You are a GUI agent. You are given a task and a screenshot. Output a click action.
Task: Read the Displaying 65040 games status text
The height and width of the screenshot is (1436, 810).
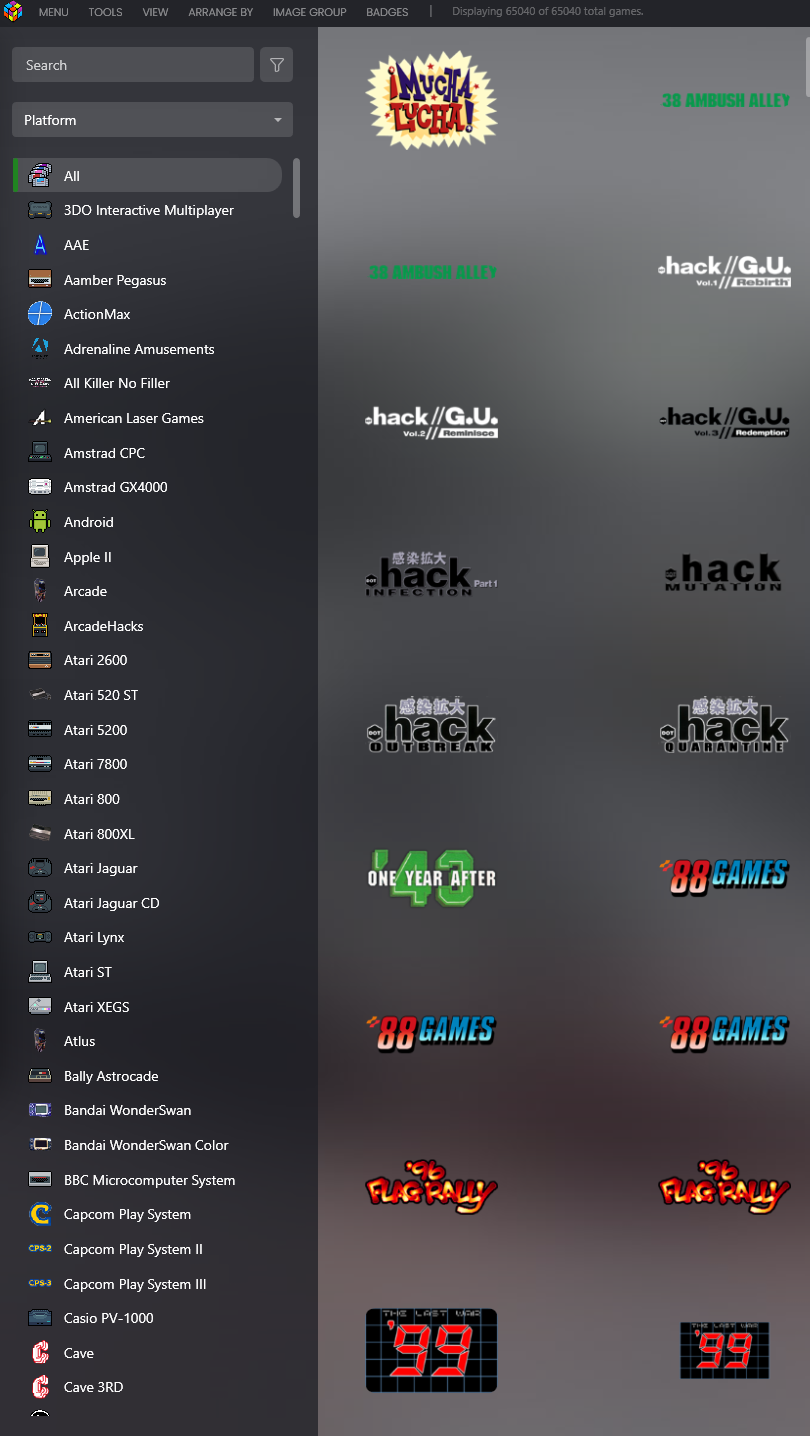[x=548, y=12]
